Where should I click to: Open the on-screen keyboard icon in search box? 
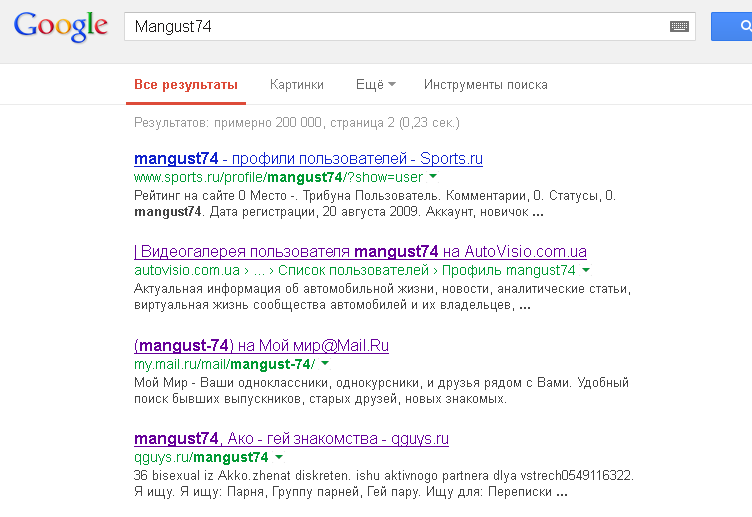click(679, 26)
